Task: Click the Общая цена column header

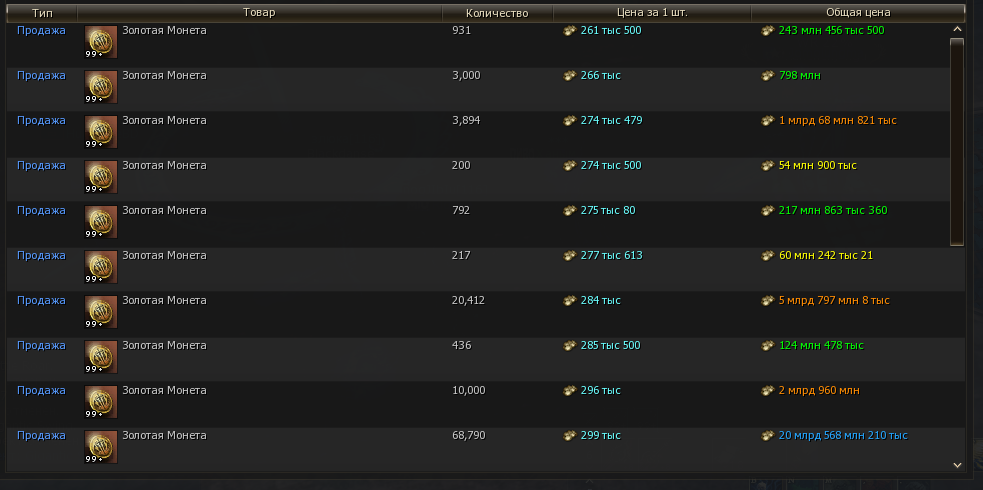Action: click(x=858, y=13)
